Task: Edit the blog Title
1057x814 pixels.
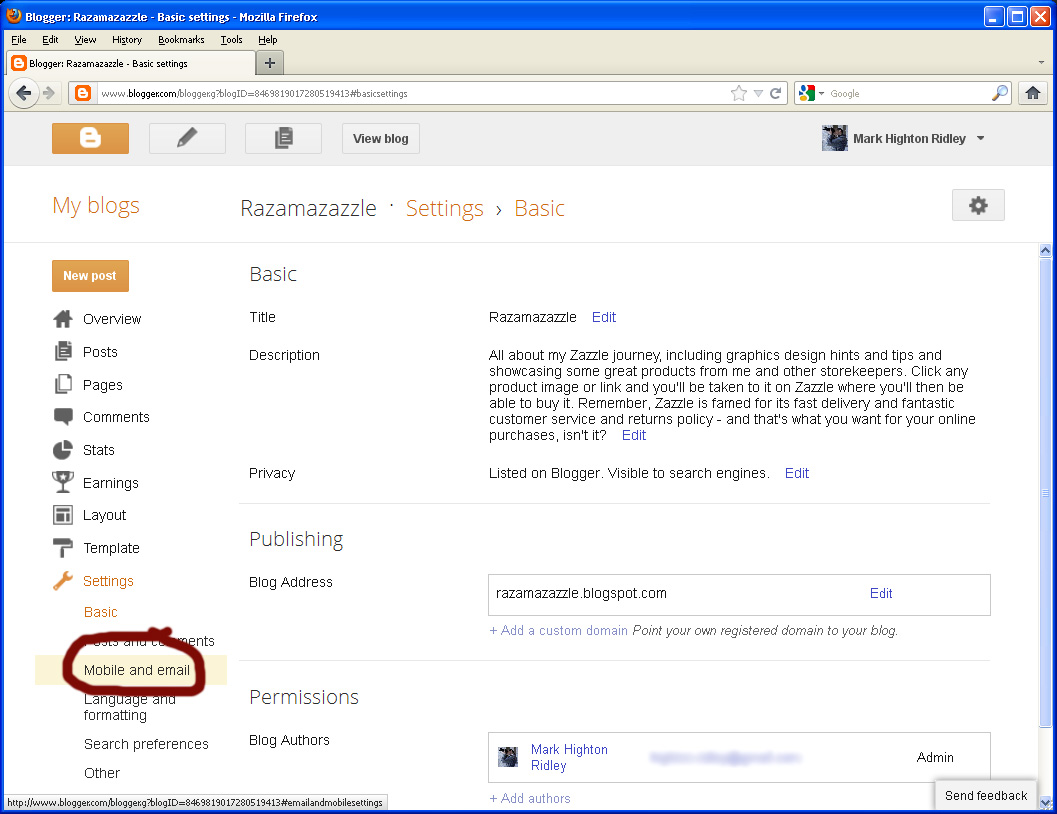Action: [x=603, y=317]
